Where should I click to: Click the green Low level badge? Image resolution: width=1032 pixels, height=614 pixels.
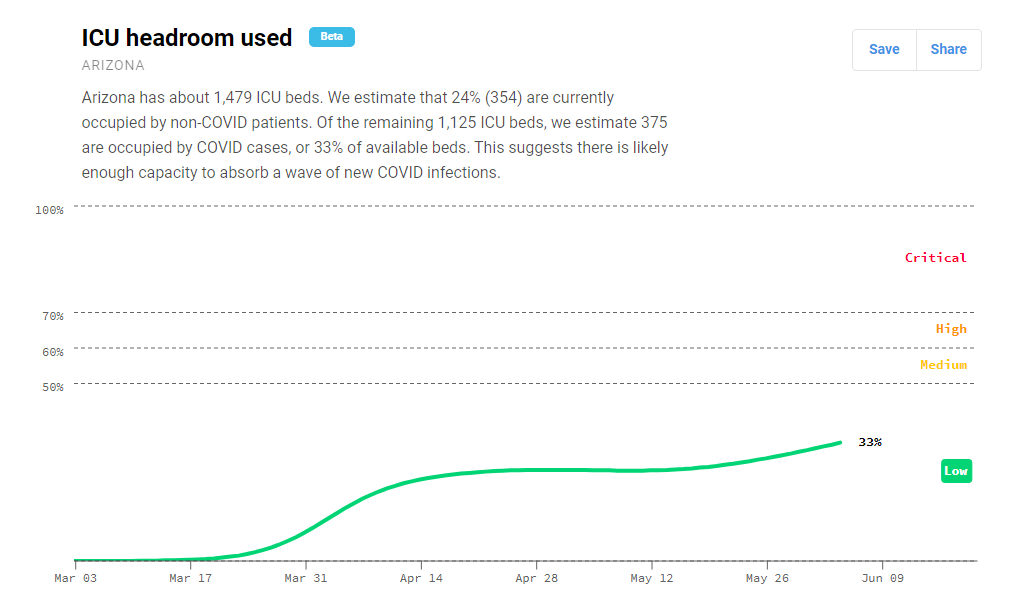click(x=956, y=471)
